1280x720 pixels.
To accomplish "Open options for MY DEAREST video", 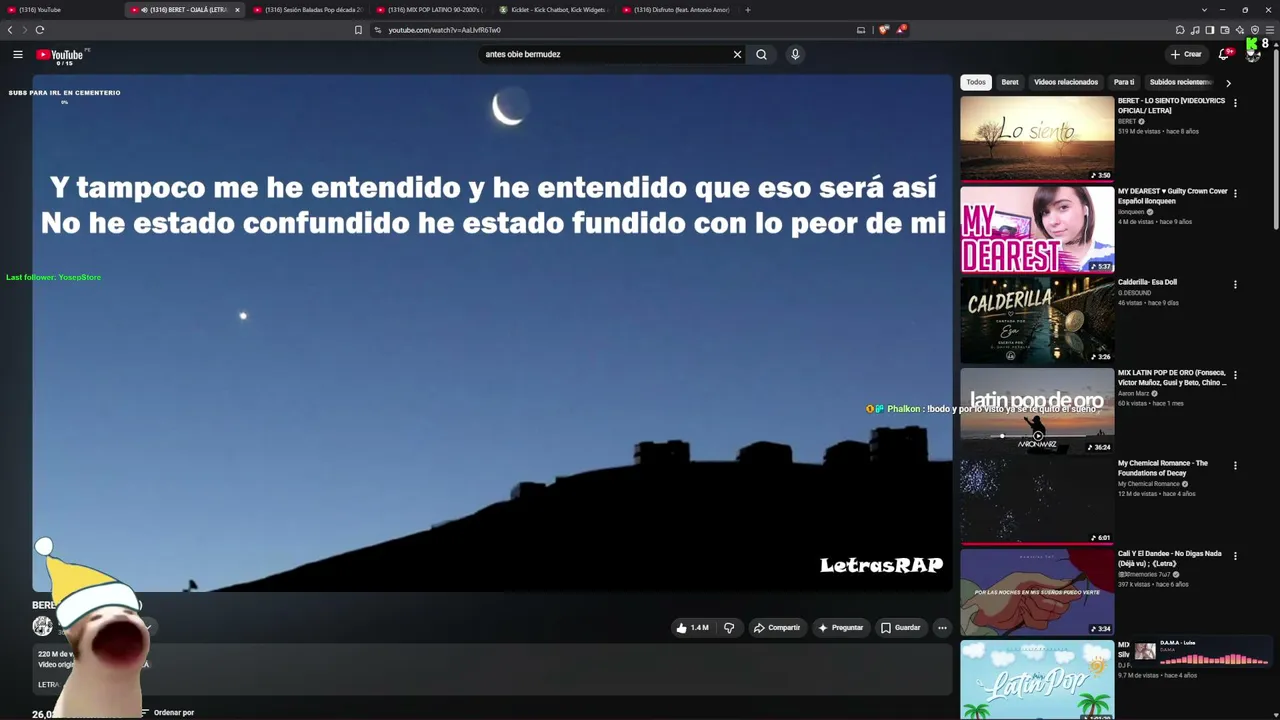I will point(1235,193).
